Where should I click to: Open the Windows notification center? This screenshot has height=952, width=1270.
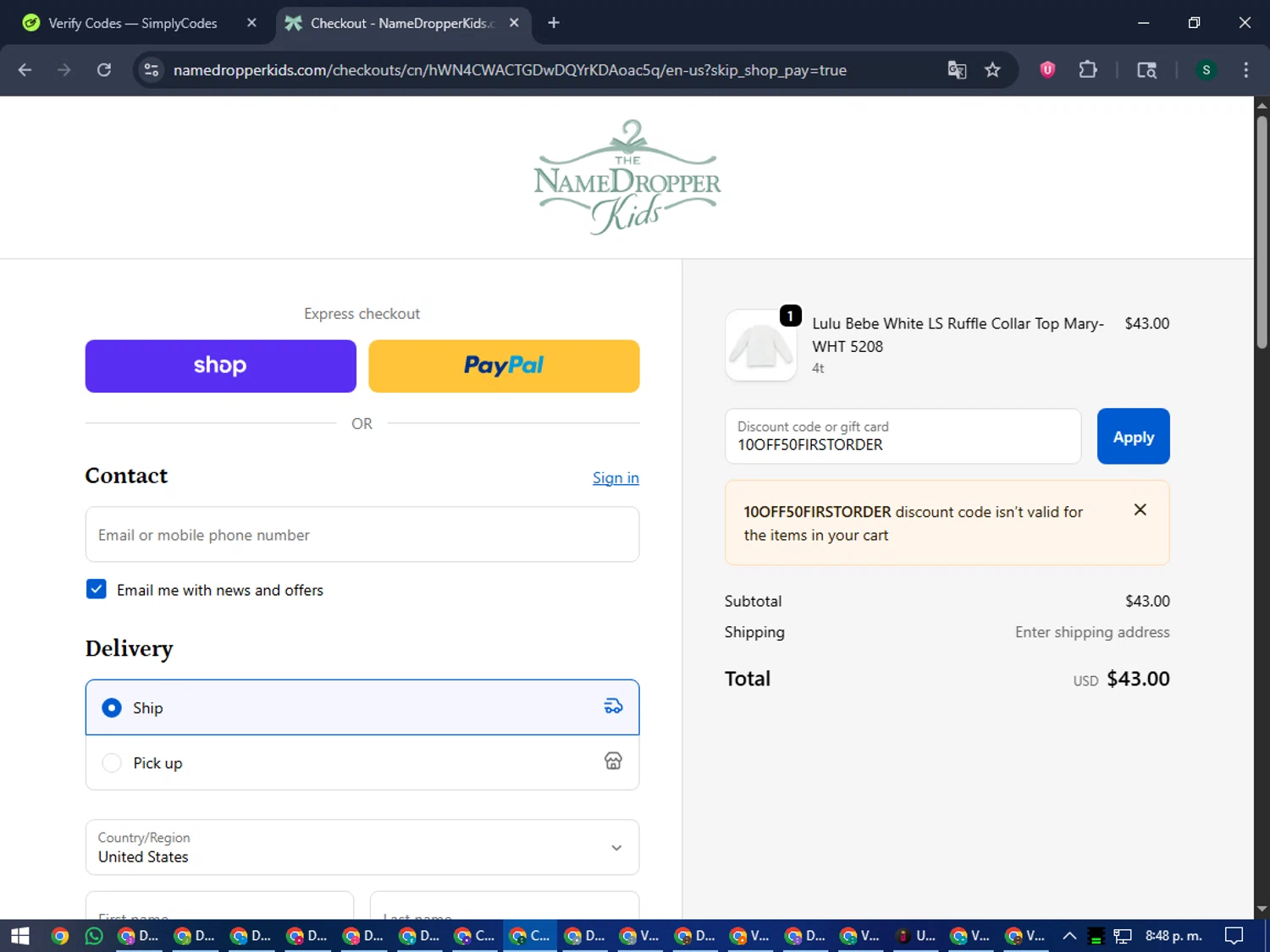click(1234, 936)
